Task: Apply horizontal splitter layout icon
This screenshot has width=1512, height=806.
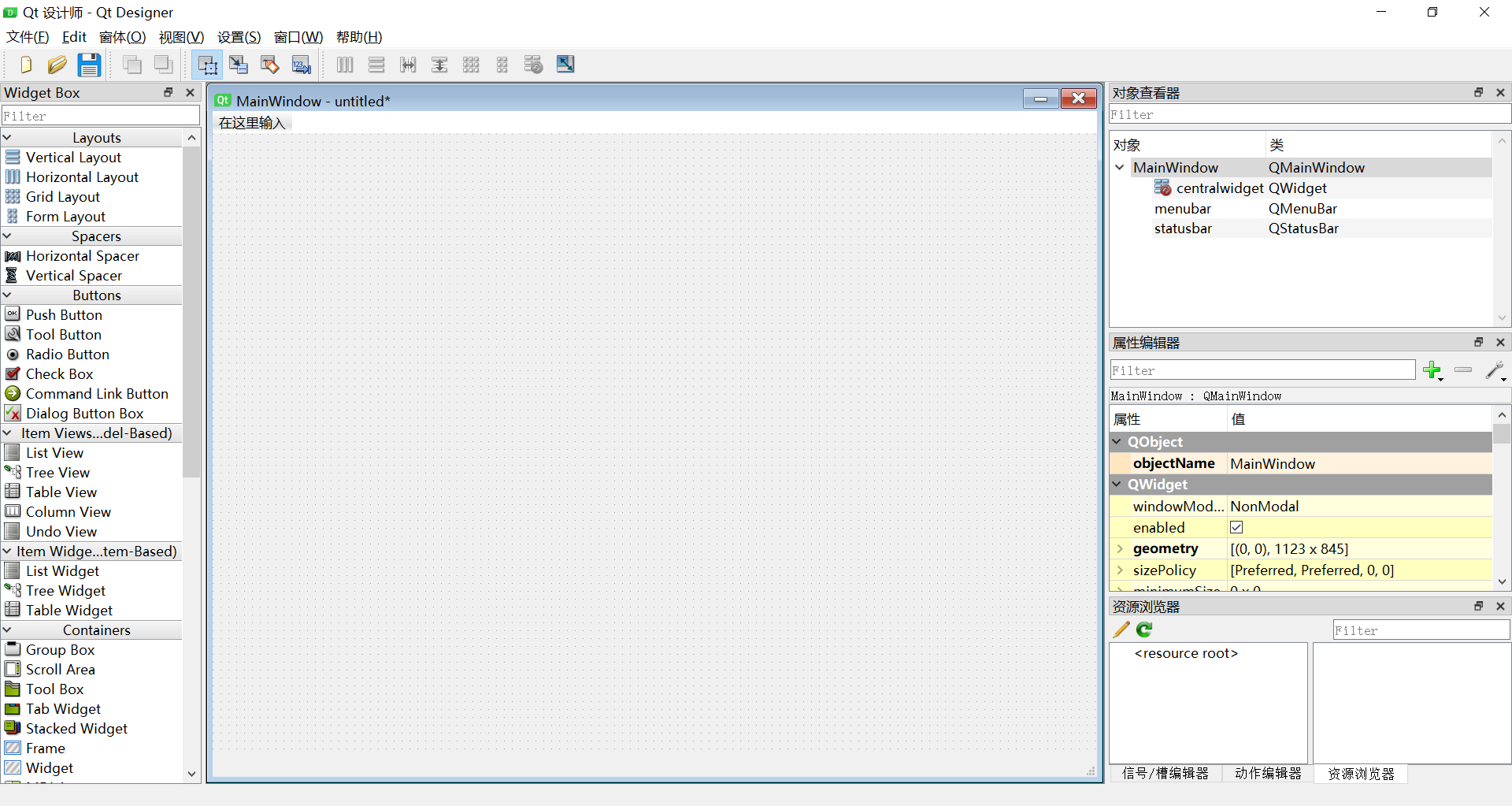Action: pyautogui.click(x=408, y=65)
